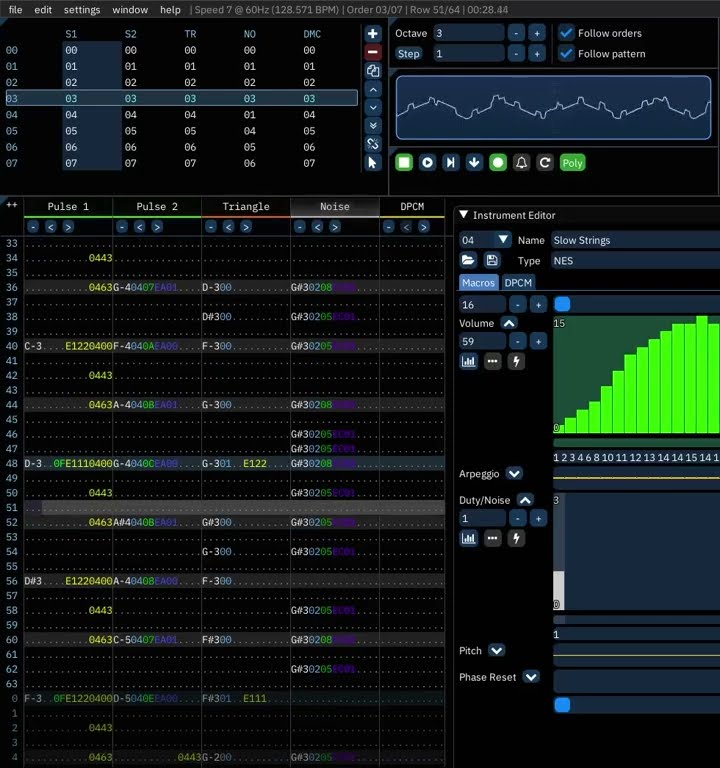
Task: Remove the current order with the red minus icon
Action: point(373,52)
